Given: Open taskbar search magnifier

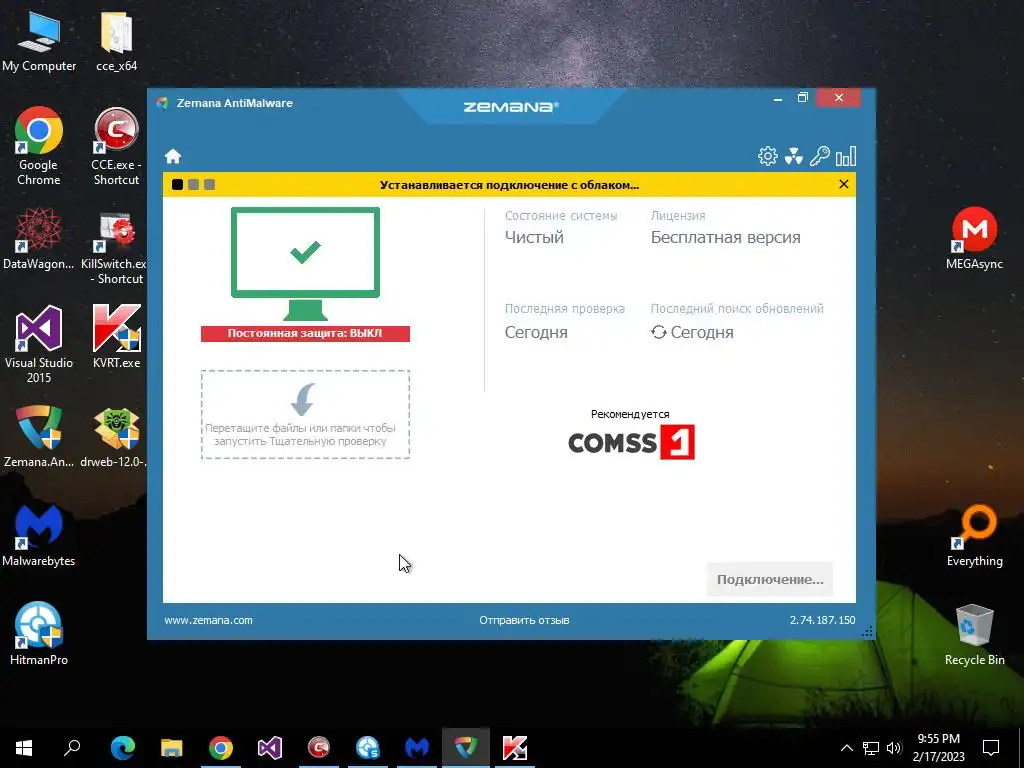Looking at the screenshot, I should [x=72, y=748].
